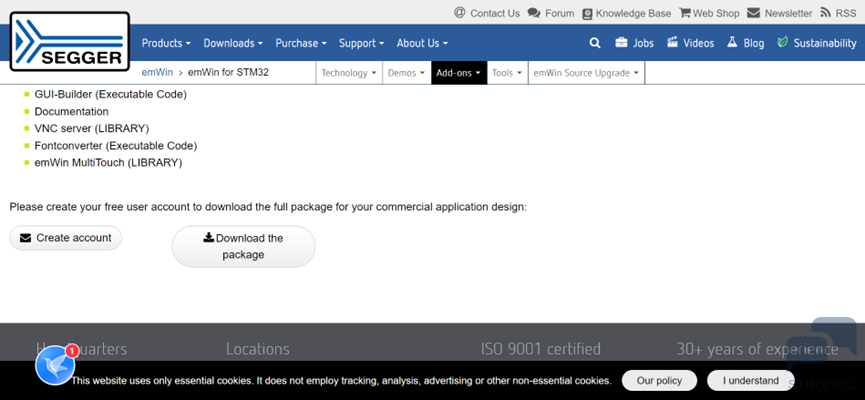This screenshot has height=400, width=865.
Task: Select the emWin MultiTouch (LIBRARY) item
Action: click(x=108, y=163)
